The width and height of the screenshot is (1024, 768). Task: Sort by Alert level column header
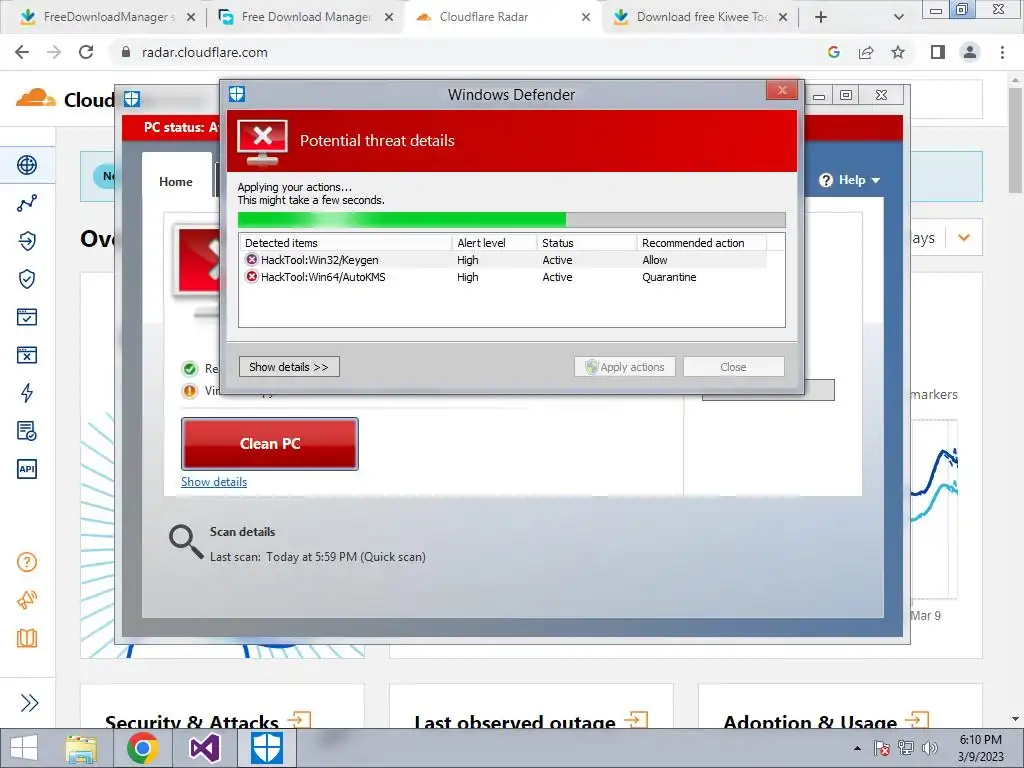coord(494,243)
